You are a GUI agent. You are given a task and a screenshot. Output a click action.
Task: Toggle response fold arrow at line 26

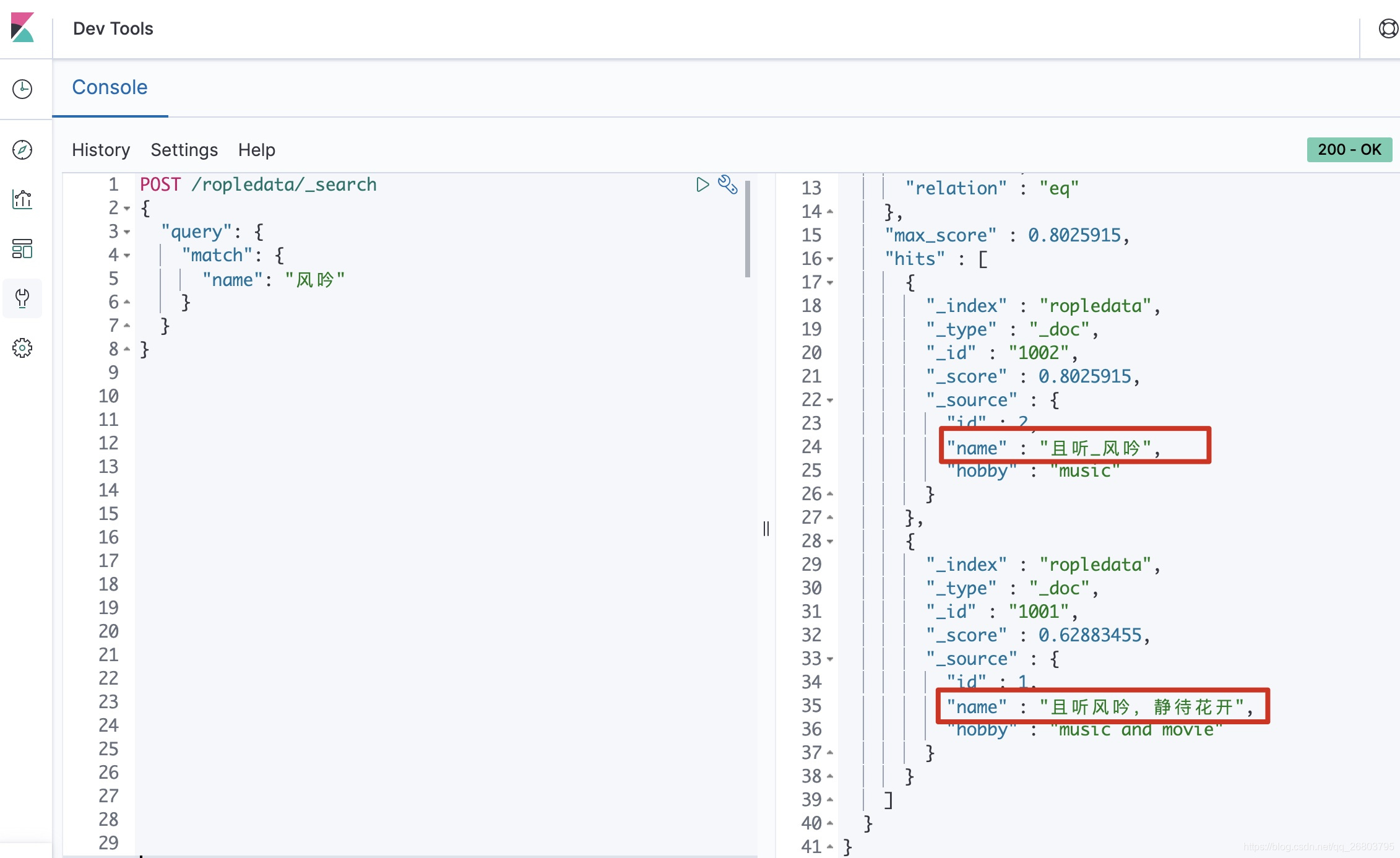830,494
